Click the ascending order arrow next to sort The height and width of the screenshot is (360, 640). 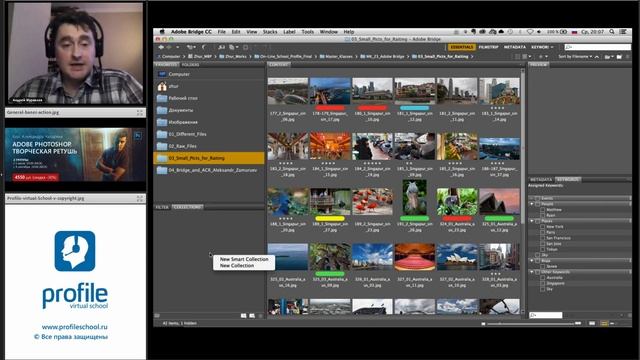point(597,56)
